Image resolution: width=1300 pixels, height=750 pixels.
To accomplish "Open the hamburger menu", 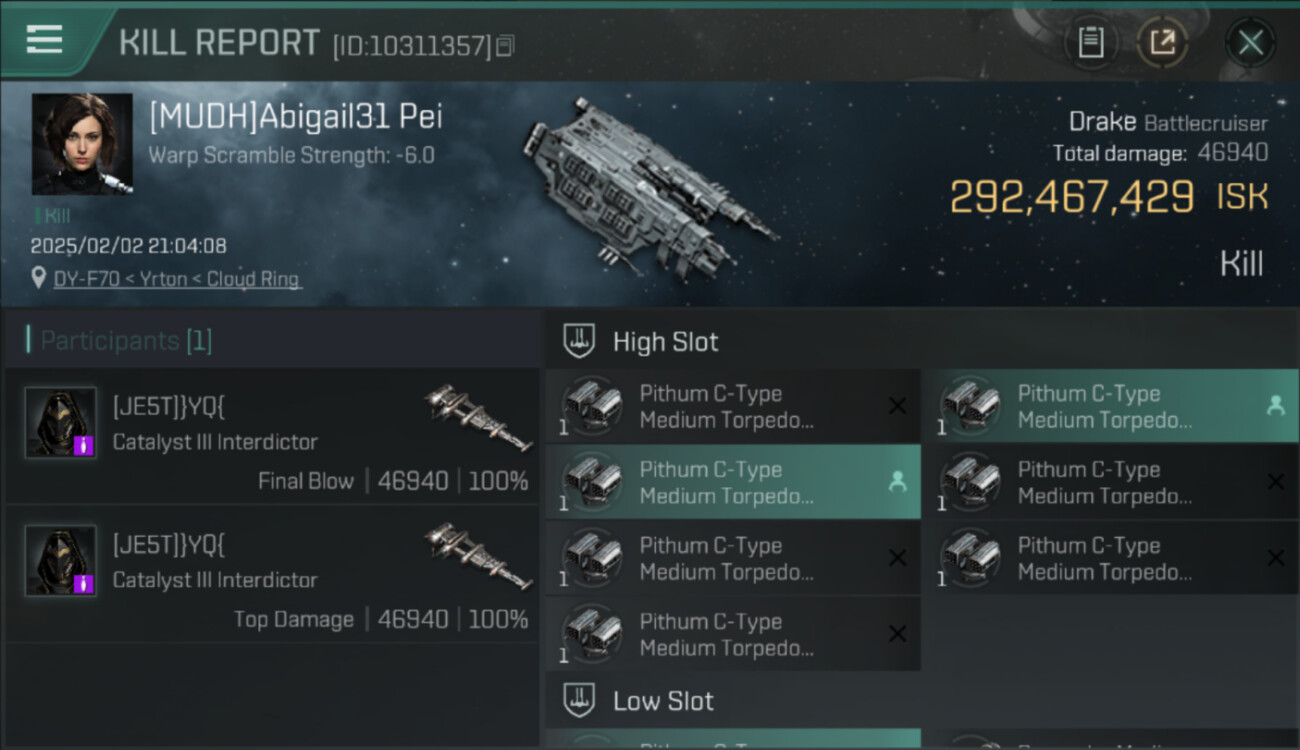I will 45,40.
